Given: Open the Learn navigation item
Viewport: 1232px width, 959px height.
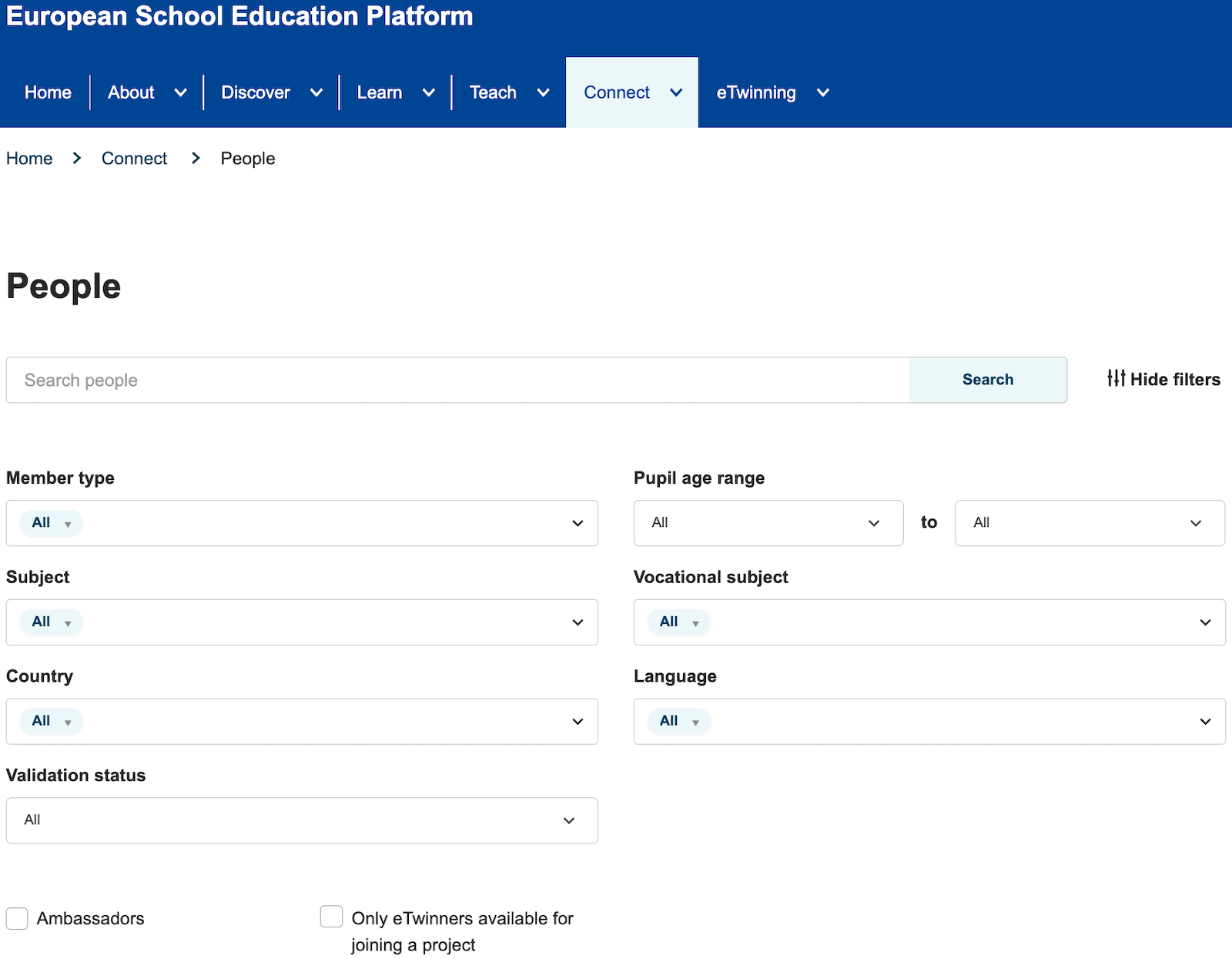Looking at the screenshot, I should click(380, 92).
